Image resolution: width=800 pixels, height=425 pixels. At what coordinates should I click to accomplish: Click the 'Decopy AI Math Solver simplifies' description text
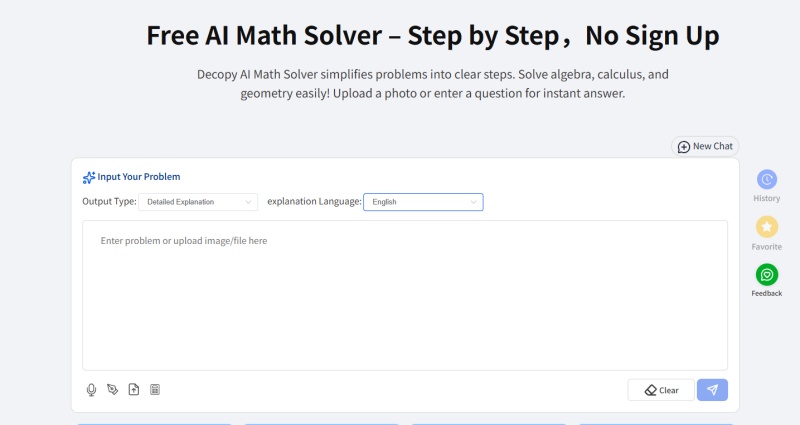click(433, 84)
